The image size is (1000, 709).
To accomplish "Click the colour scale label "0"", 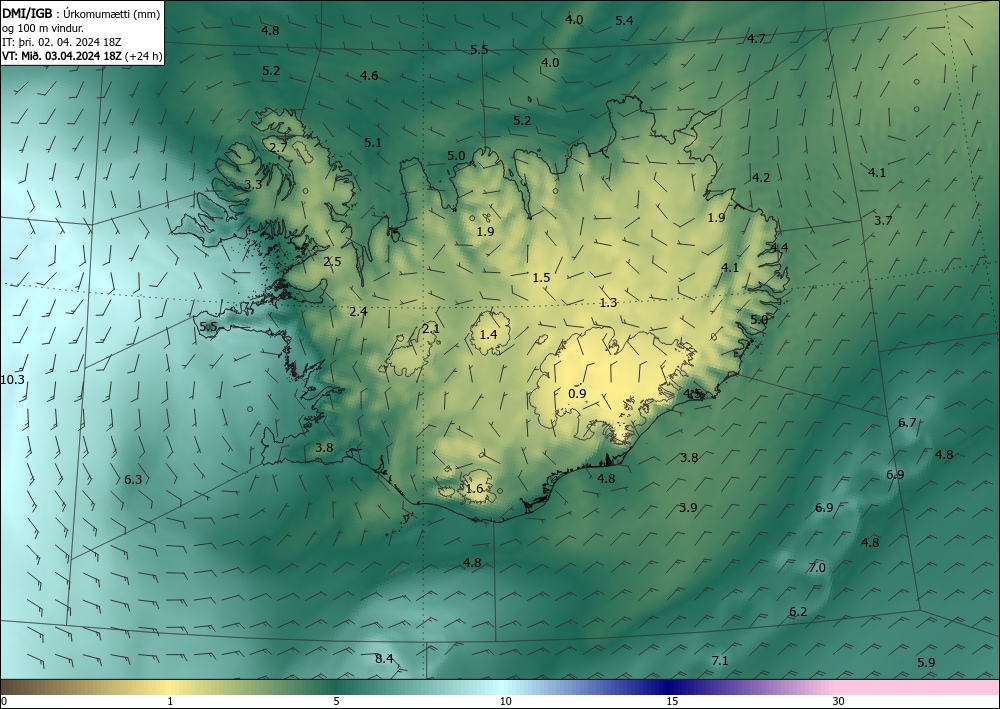I will pyautogui.click(x=4, y=702).
